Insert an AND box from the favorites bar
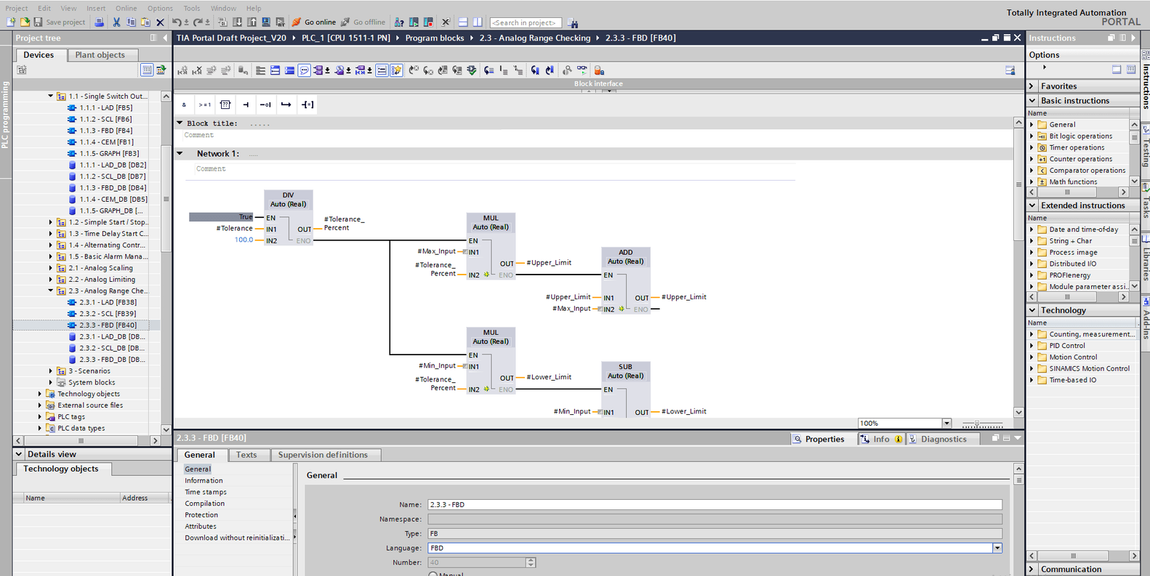 click(184, 105)
